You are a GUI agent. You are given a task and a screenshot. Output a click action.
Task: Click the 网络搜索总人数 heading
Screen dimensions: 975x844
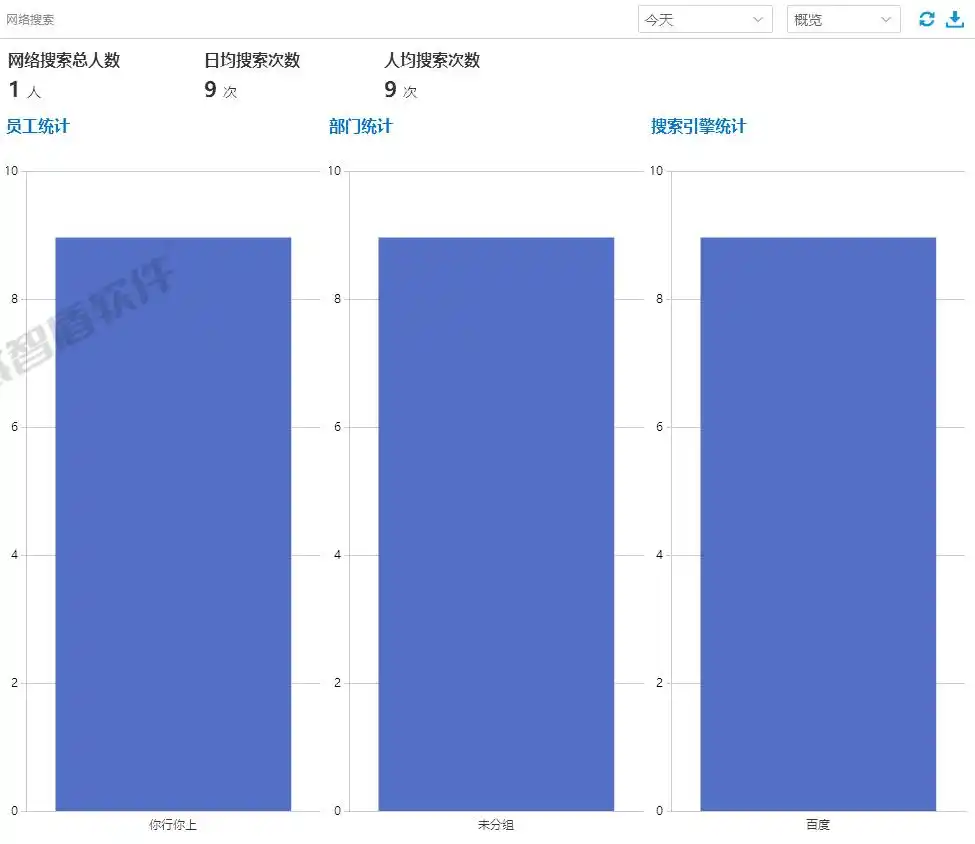pos(63,60)
